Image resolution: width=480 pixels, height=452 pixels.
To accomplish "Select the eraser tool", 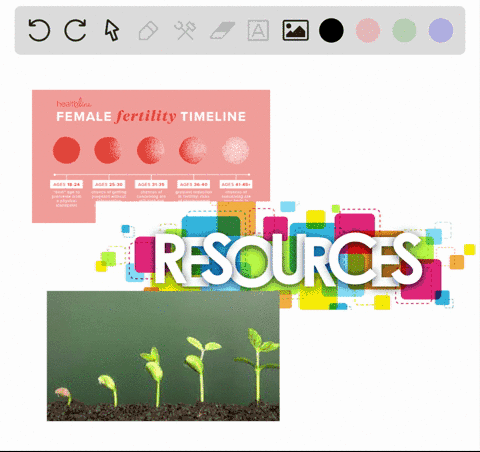I will click(x=222, y=31).
